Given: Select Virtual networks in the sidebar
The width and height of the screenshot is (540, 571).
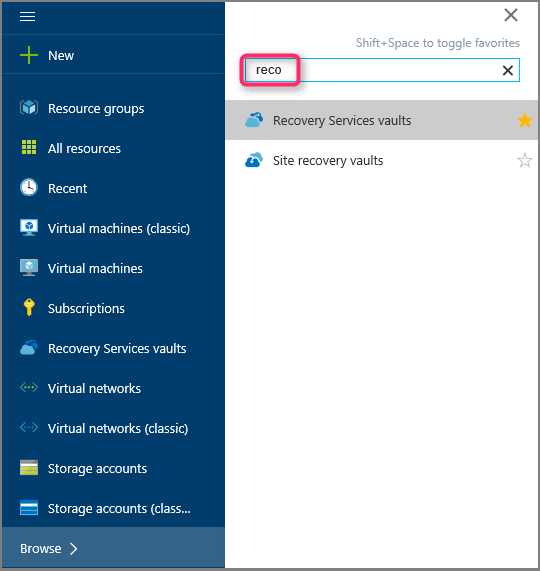Looking at the screenshot, I should pos(113,389).
